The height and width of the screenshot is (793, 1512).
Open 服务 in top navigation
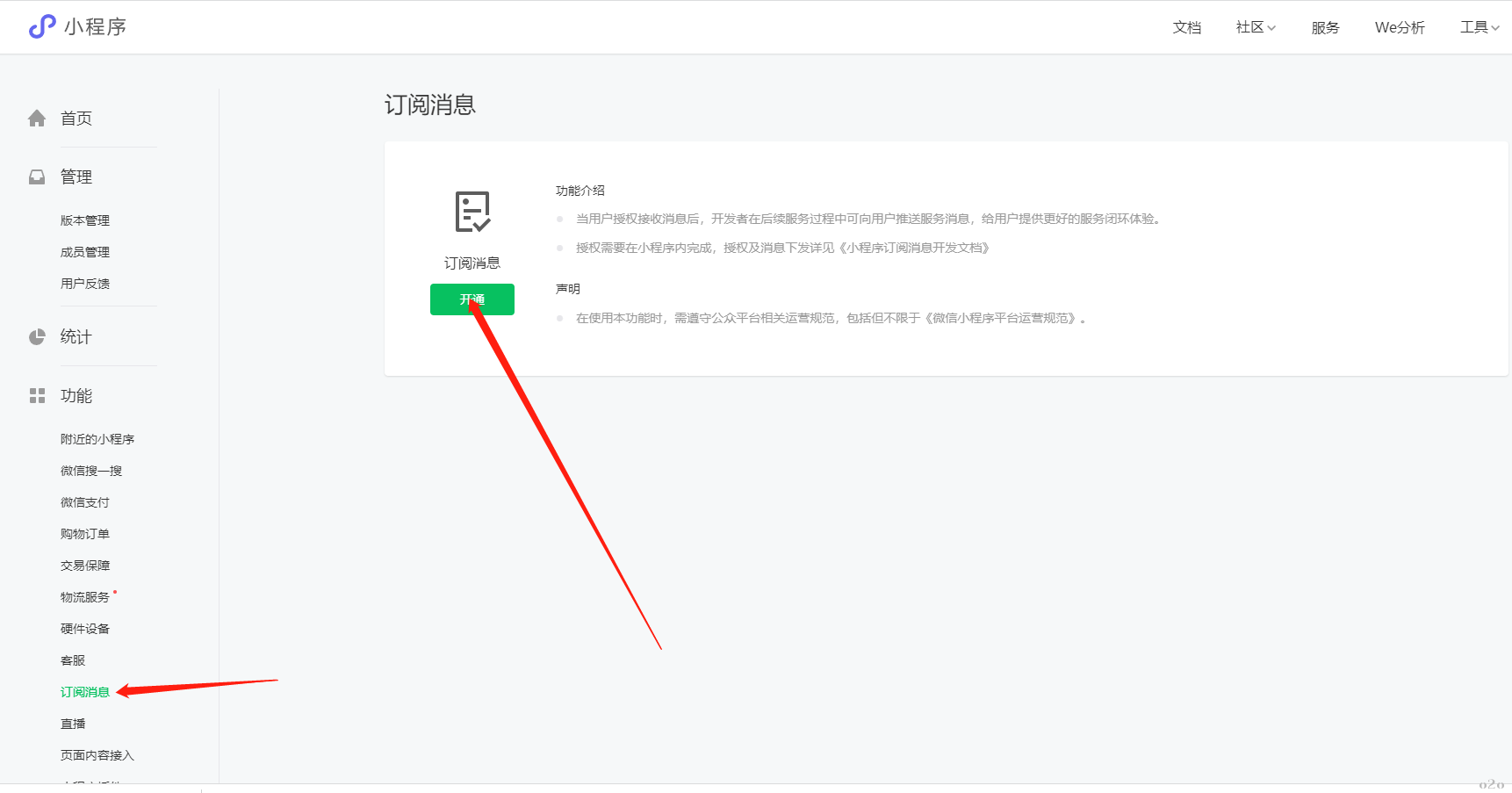tap(1325, 28)
